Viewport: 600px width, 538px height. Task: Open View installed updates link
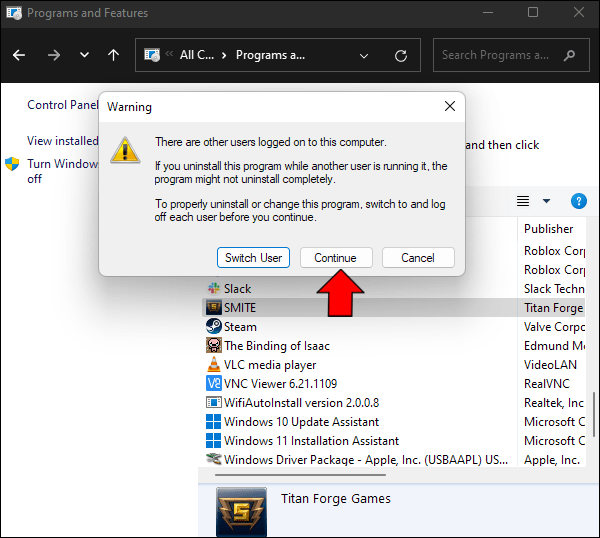[x=63, y=141]
